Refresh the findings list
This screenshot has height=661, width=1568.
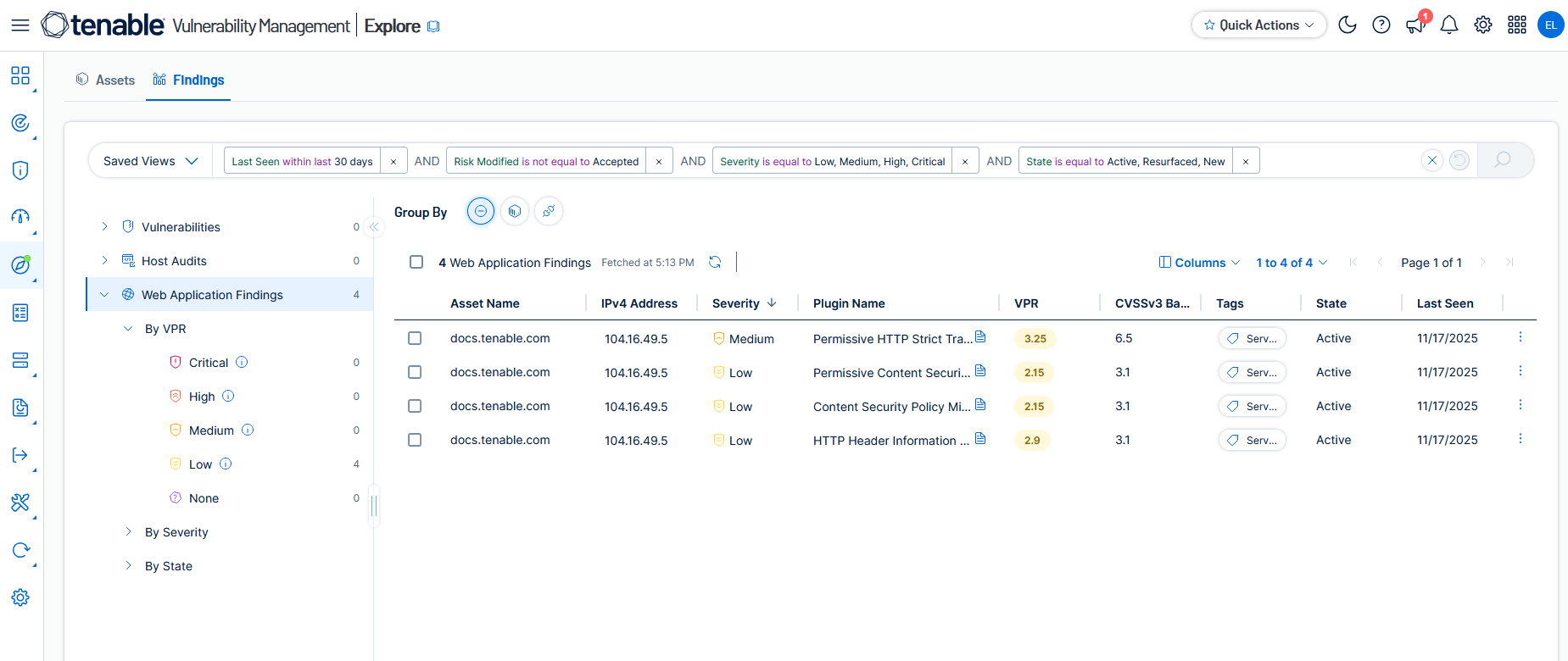pyautogui.click(x=715, y=263)
